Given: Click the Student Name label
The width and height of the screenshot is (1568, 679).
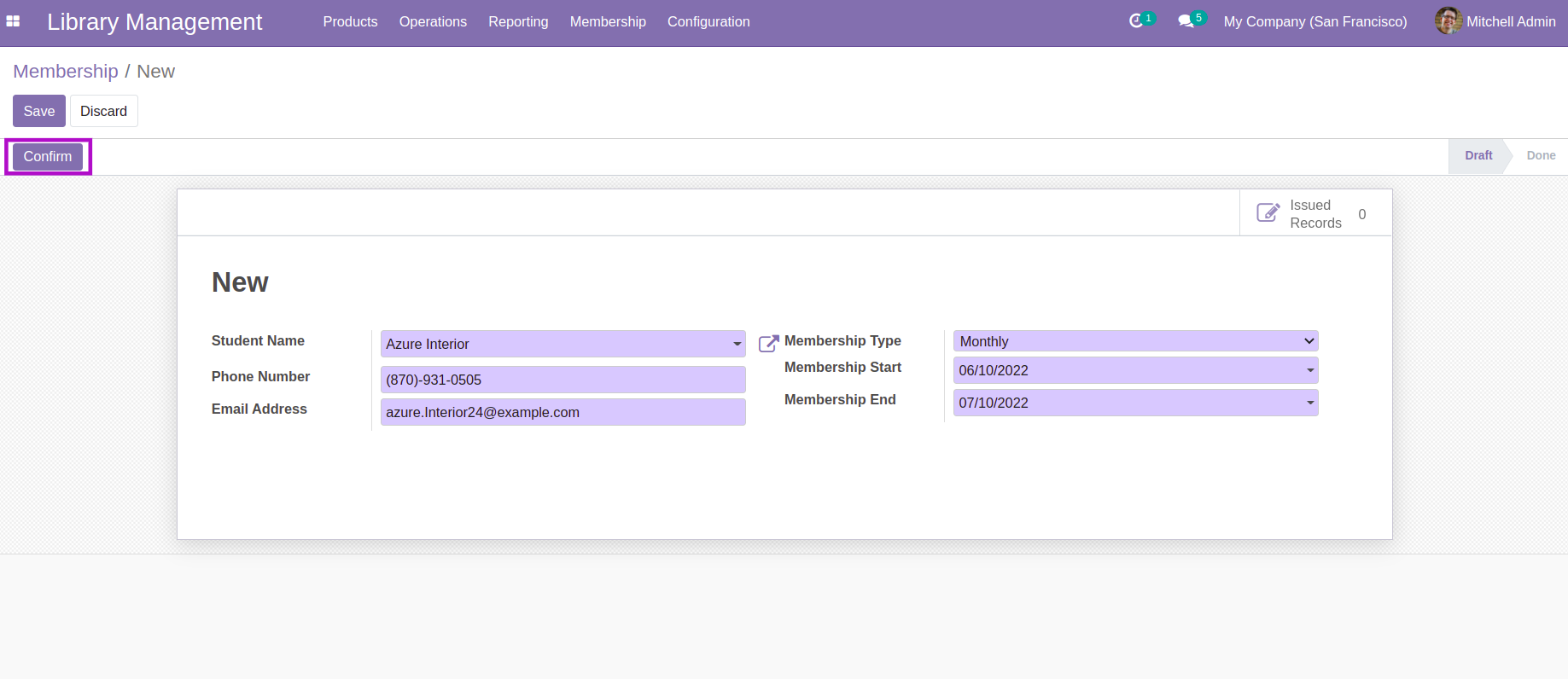Looking at the screenshot, I should [x=258, y=340].
